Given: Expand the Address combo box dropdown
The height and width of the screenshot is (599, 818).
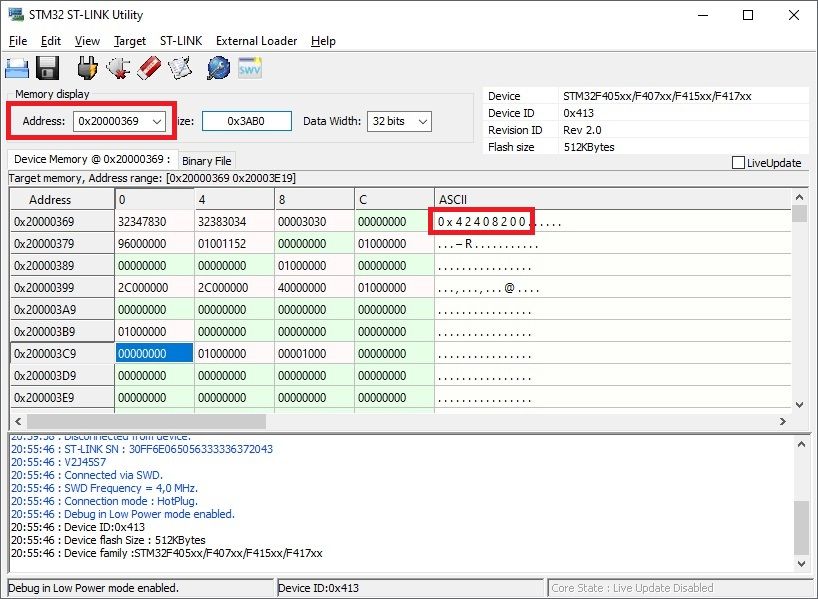Looking at the screenshot, I should [157, 121].
